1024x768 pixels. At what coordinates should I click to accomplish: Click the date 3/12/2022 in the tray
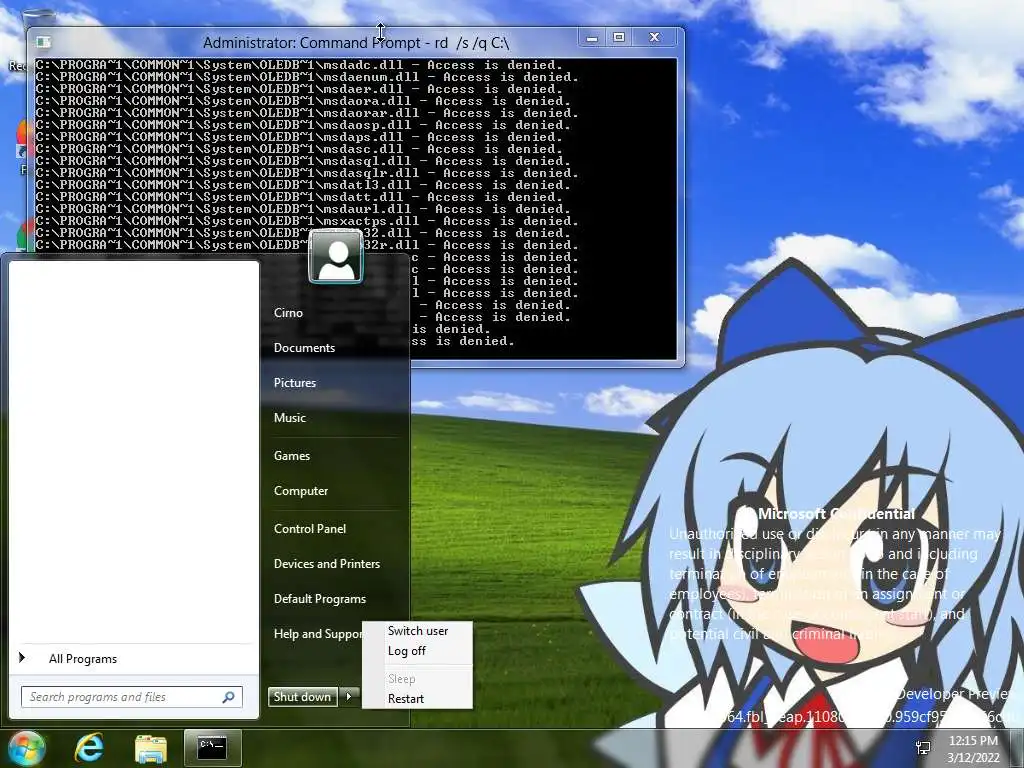973,758
